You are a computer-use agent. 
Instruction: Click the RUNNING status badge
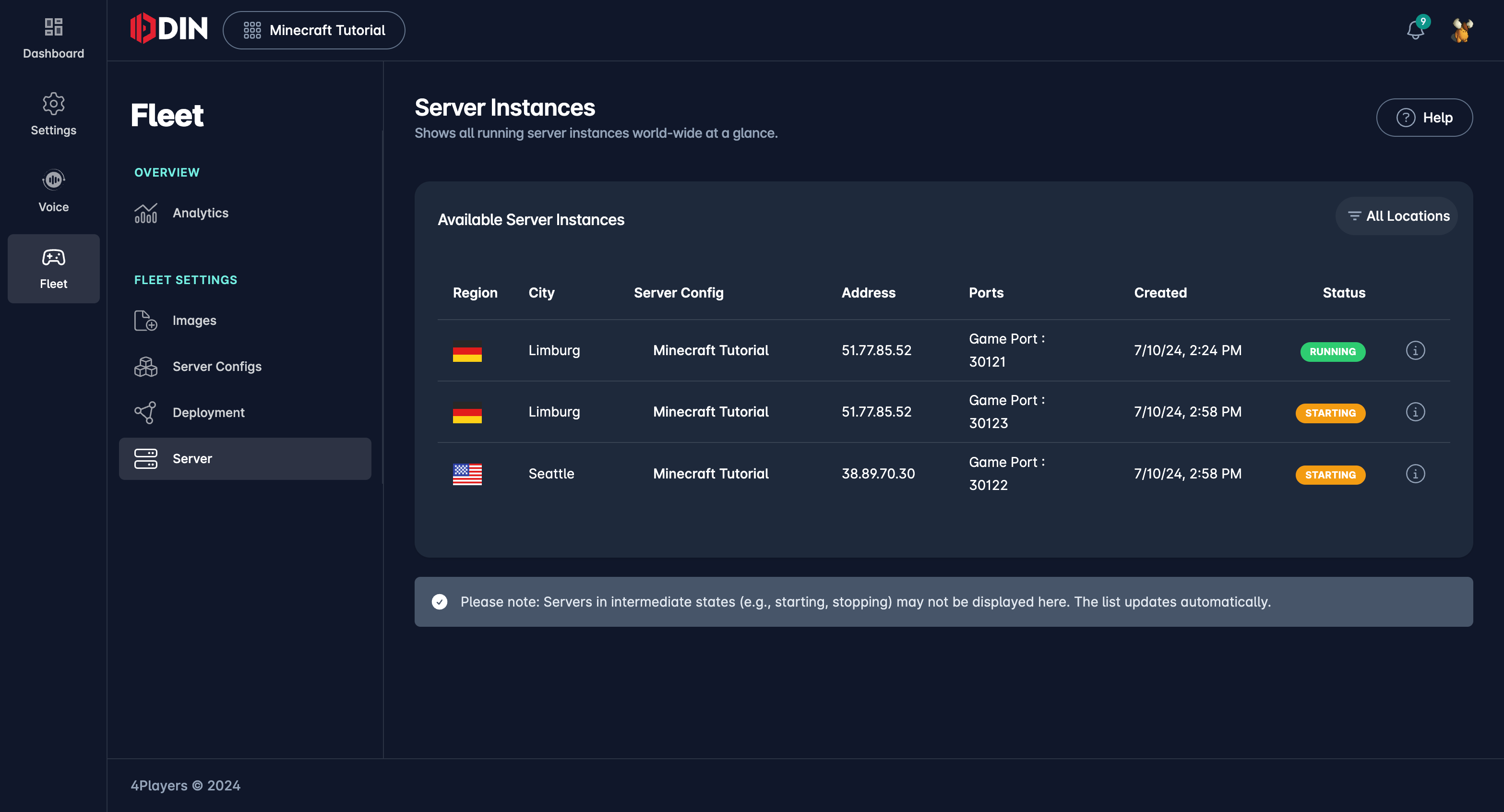(x=1332, y=351)
